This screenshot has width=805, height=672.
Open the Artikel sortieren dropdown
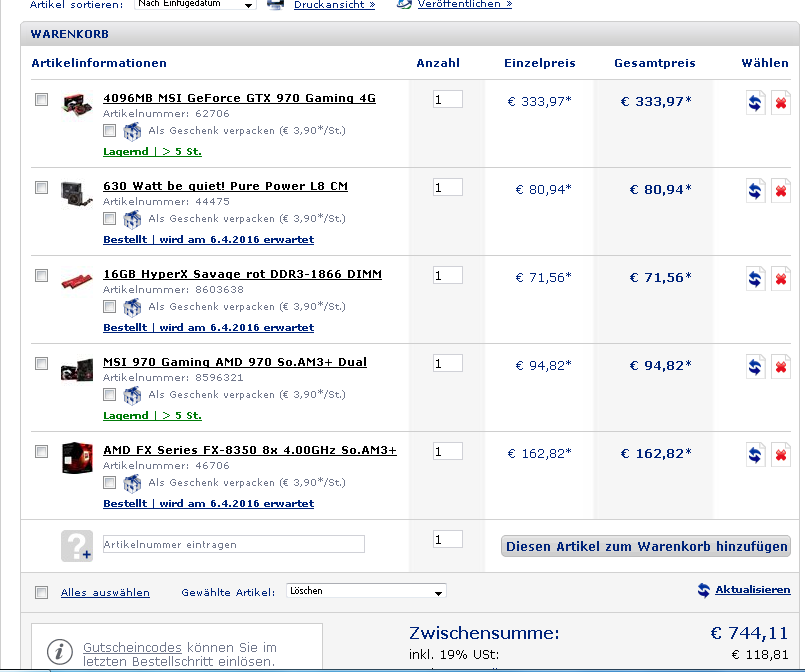pyautogui.click(x=195, y=4)
